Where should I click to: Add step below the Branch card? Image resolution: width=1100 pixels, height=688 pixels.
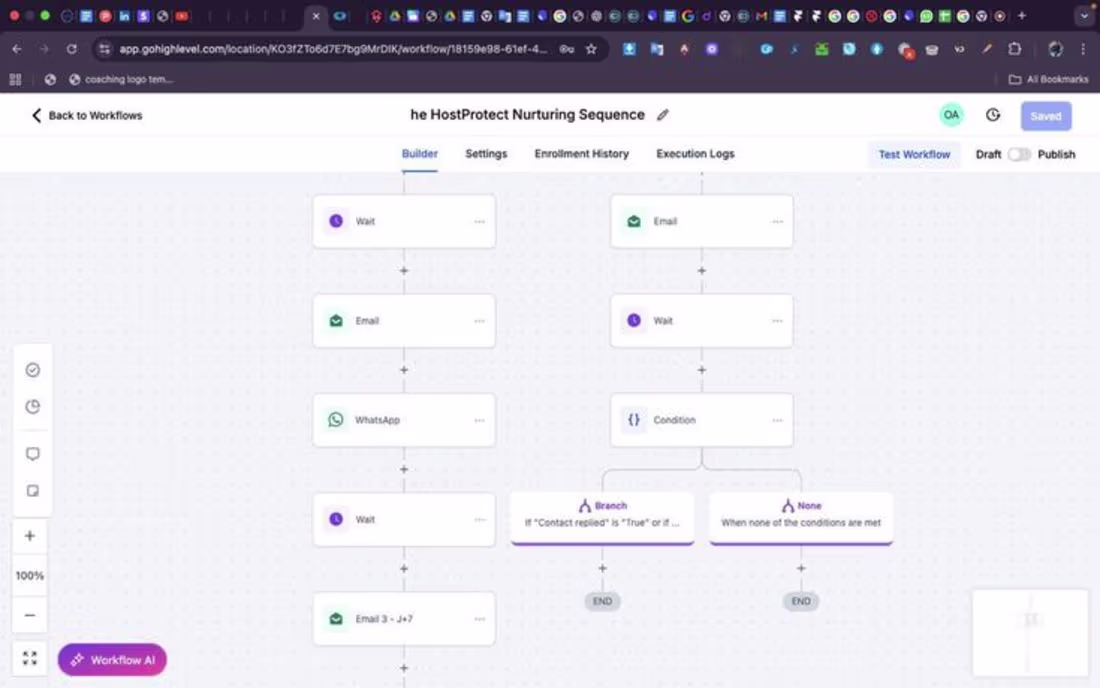coord(602,568)
